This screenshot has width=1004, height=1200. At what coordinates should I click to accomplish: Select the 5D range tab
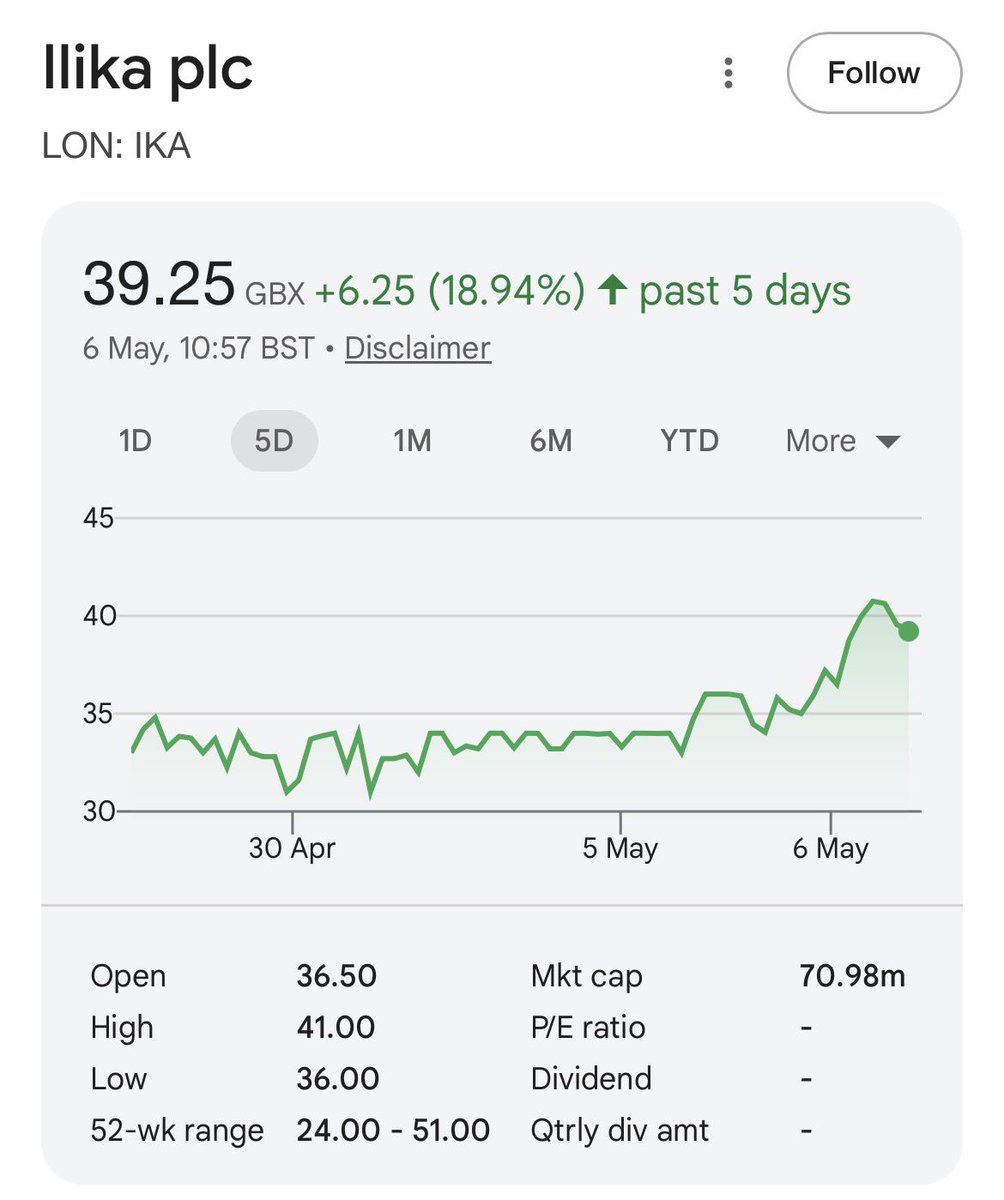[274, 441]
